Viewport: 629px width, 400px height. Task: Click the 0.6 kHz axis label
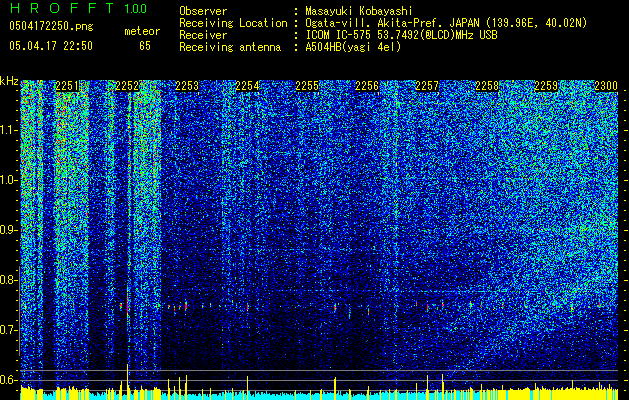[x=9, y=380]
